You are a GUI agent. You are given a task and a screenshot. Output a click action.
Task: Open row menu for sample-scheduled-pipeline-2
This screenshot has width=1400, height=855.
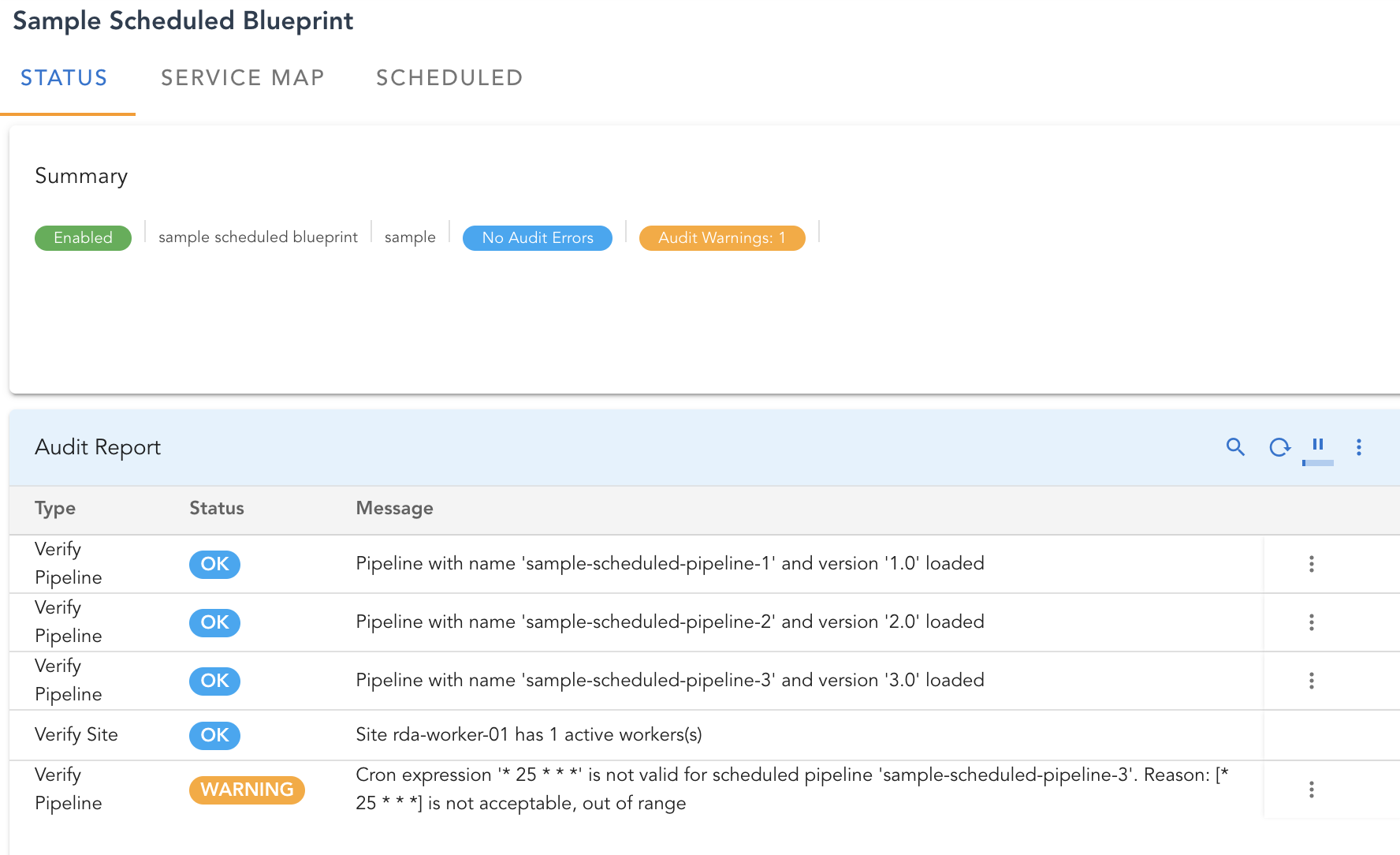tap(1311, 622)
